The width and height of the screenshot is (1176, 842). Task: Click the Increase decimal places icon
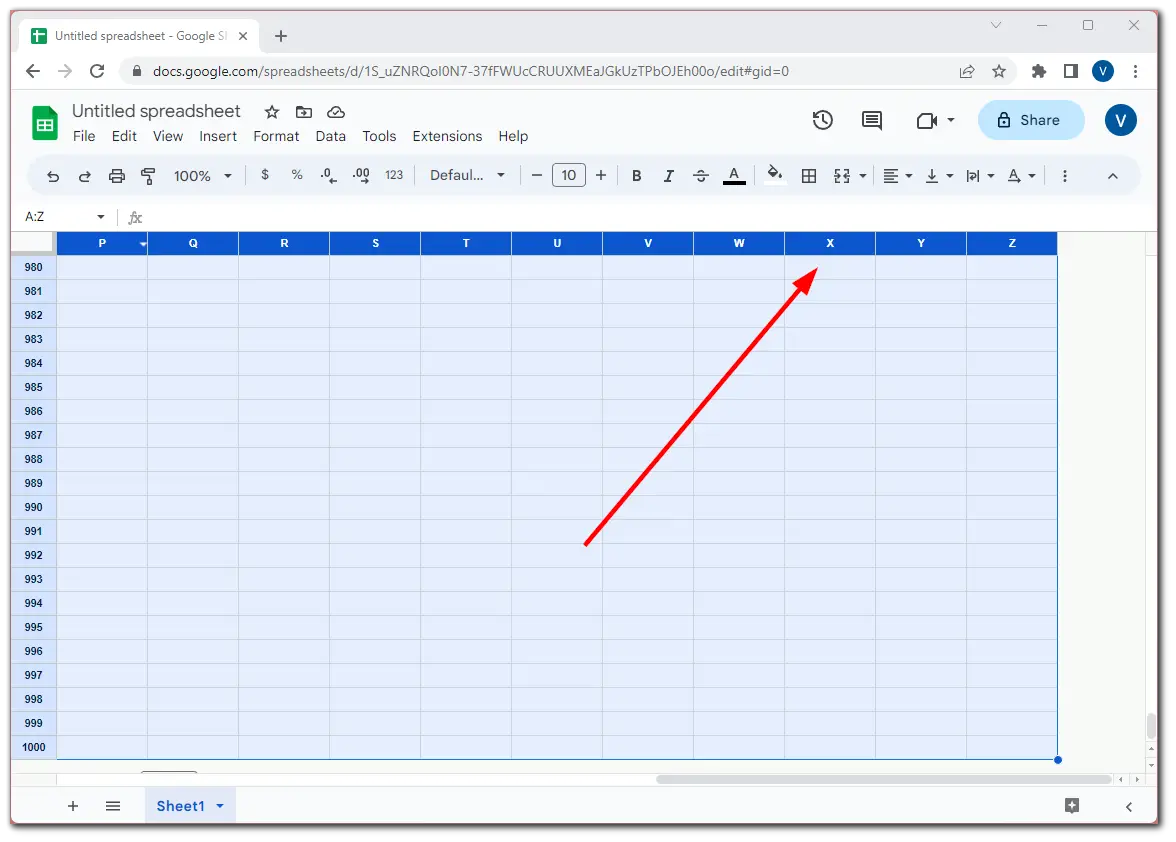pos(360,175)
